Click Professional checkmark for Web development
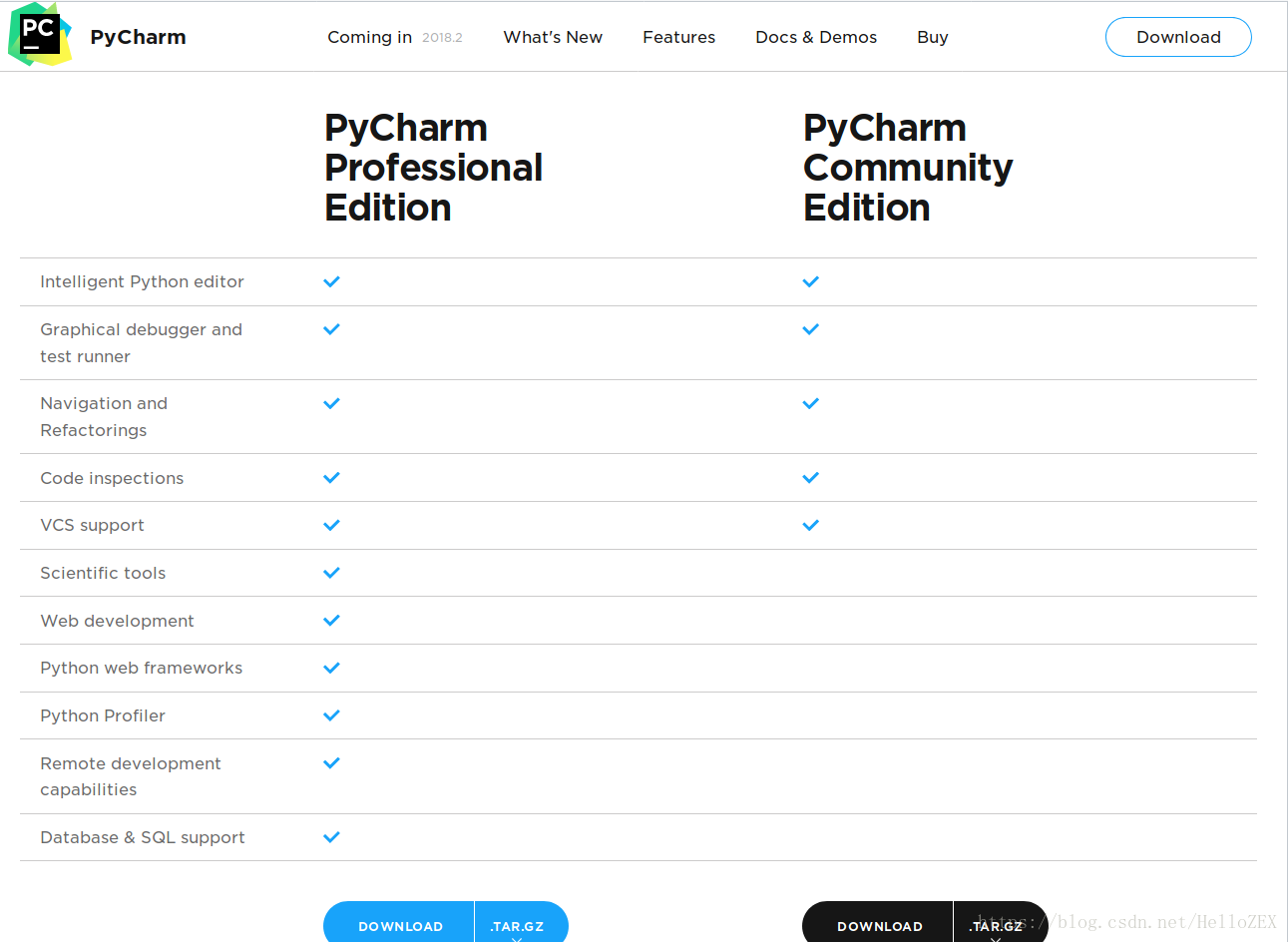 tap(332, 621)
